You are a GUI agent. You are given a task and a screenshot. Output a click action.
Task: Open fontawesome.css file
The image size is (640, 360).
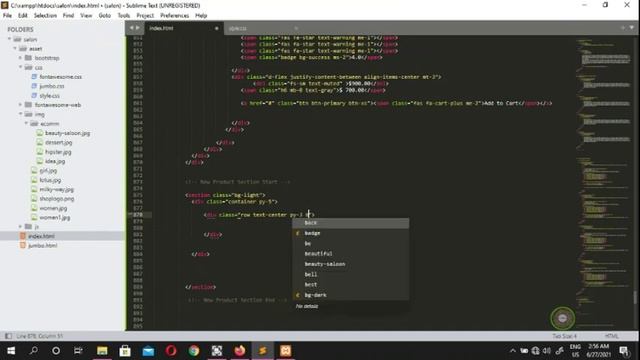coord(60,77)
